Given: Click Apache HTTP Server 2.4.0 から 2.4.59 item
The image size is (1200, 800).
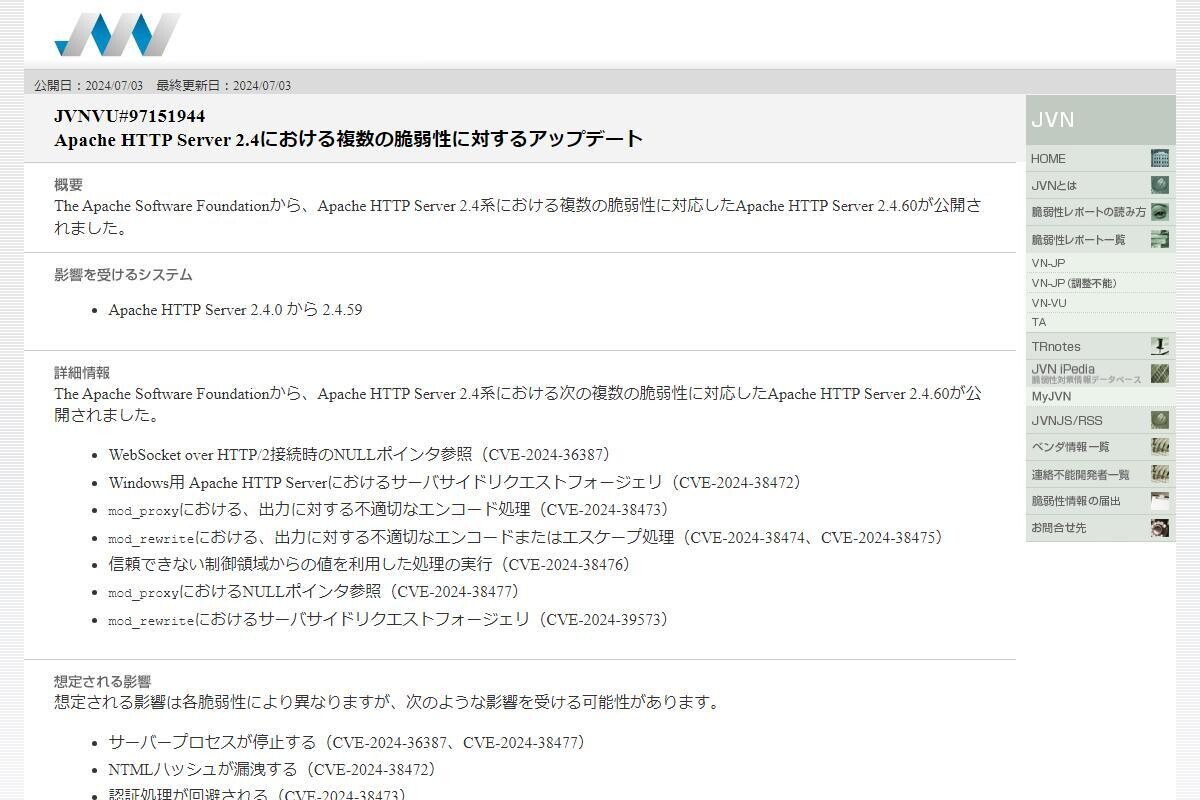Looking at the screenshot, I should click(x=235, y=310).
